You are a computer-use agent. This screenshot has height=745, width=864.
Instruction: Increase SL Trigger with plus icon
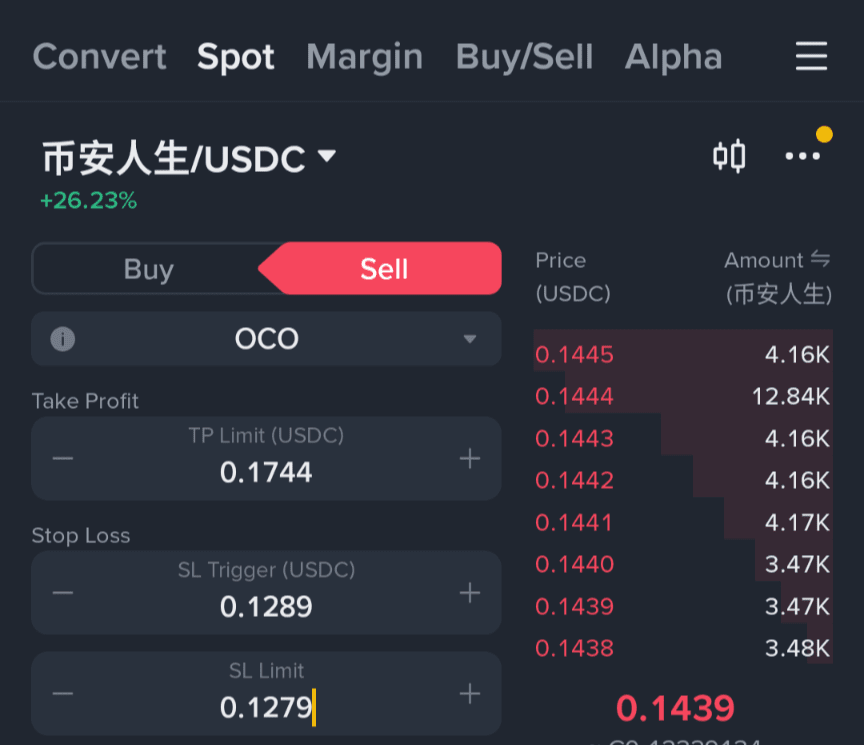[x=469, y=593]
